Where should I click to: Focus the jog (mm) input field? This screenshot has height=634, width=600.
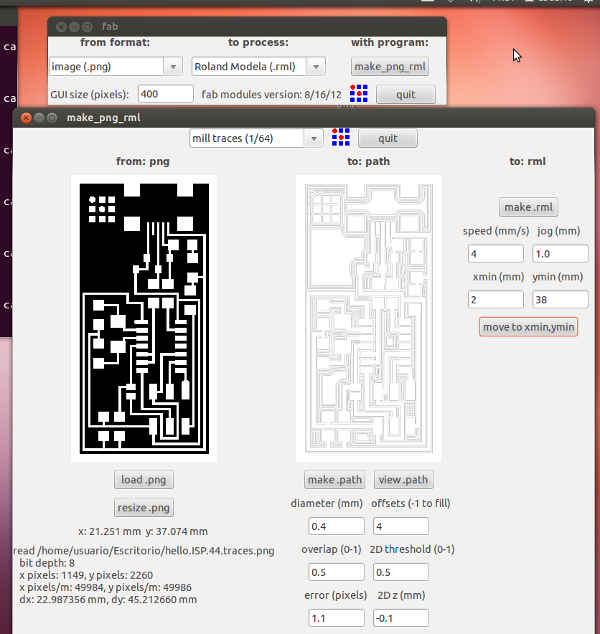click(560, 254)
